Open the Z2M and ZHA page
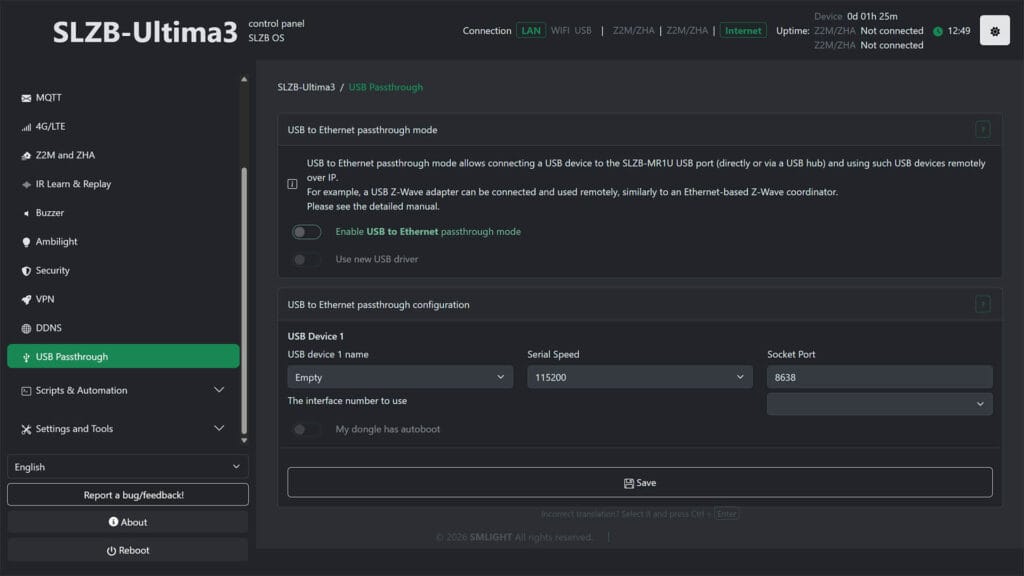Viewport: 1024px width, 576px height. [x=65, y=156]
